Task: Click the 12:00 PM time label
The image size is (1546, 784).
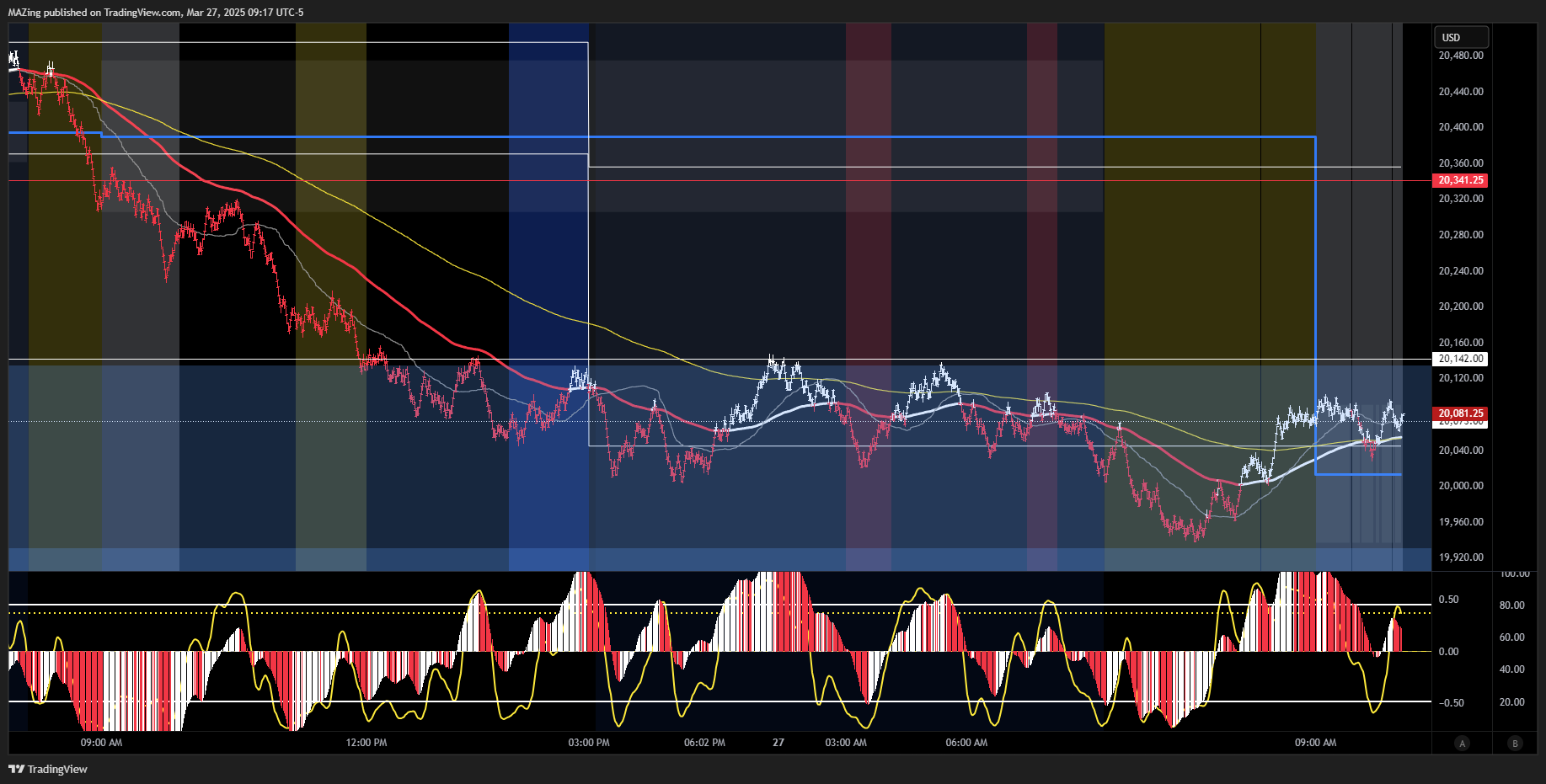Action: click(x=366, y=743)
